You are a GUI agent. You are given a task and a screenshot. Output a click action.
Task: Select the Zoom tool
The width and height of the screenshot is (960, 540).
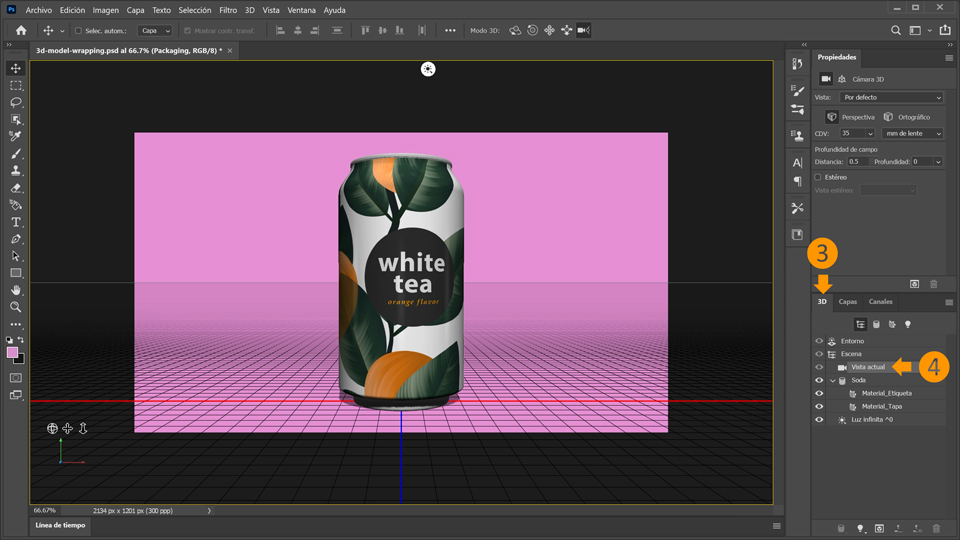[x=16, y=307]
